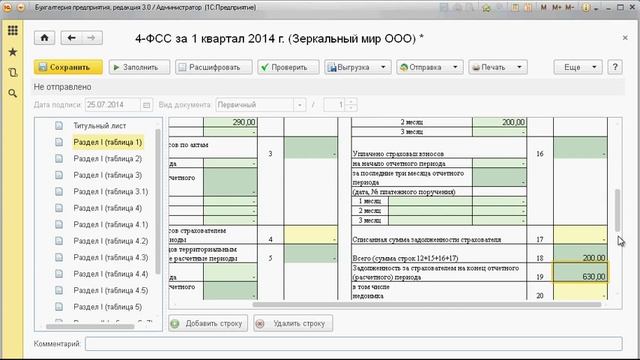Viewport: 640px width, 360px height.
Task: Select Раздел I (таблица 4.2)
Action: 111,241
